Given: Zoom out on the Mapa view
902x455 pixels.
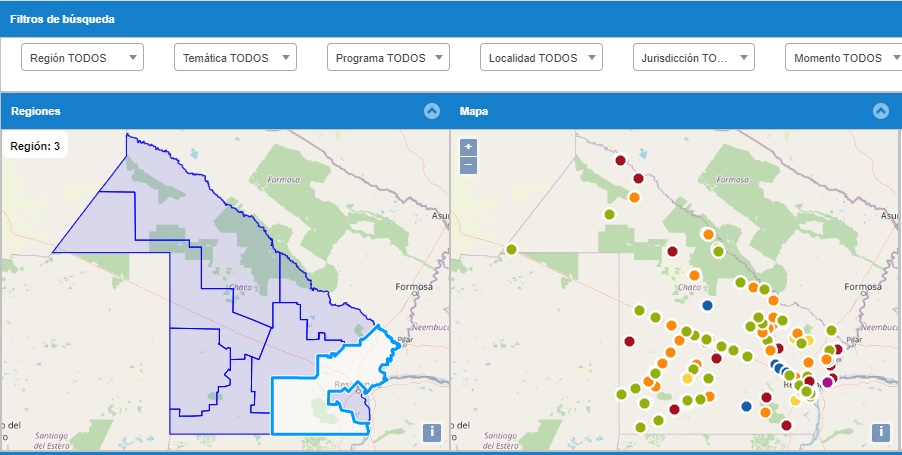Looking at the screenshot, I should [468, 164].
